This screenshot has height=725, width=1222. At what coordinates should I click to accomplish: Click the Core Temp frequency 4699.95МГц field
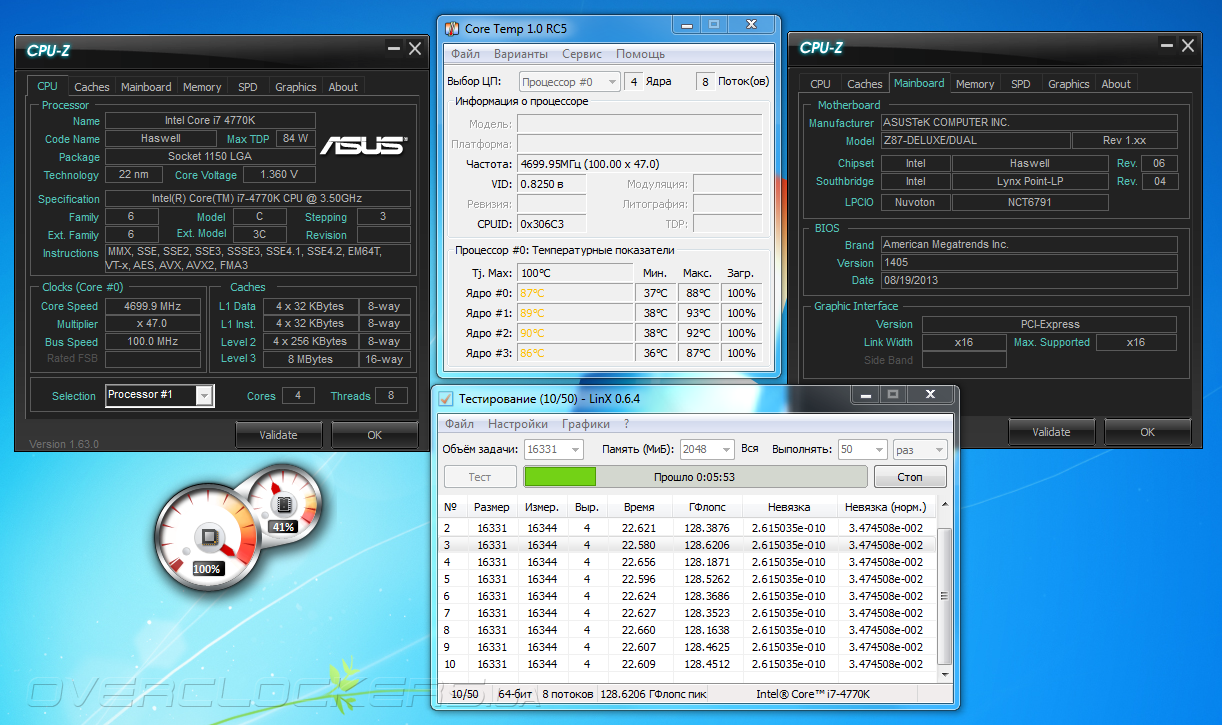641,164
